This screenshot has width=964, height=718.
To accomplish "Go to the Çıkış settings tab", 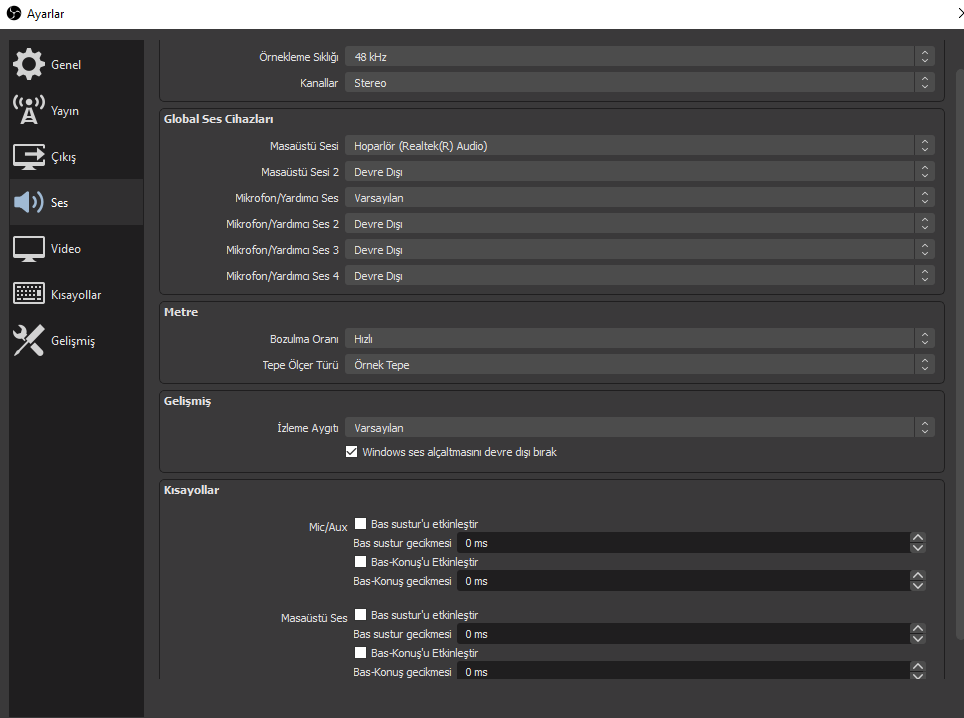I will (76, 156).
